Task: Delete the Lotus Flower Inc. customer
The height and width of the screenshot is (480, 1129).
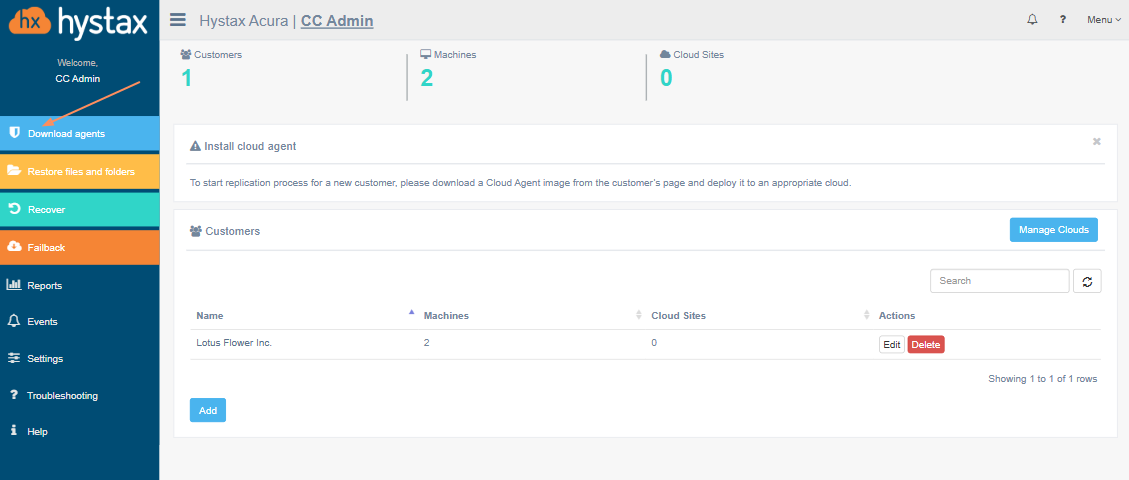Action: click(925, 345)
